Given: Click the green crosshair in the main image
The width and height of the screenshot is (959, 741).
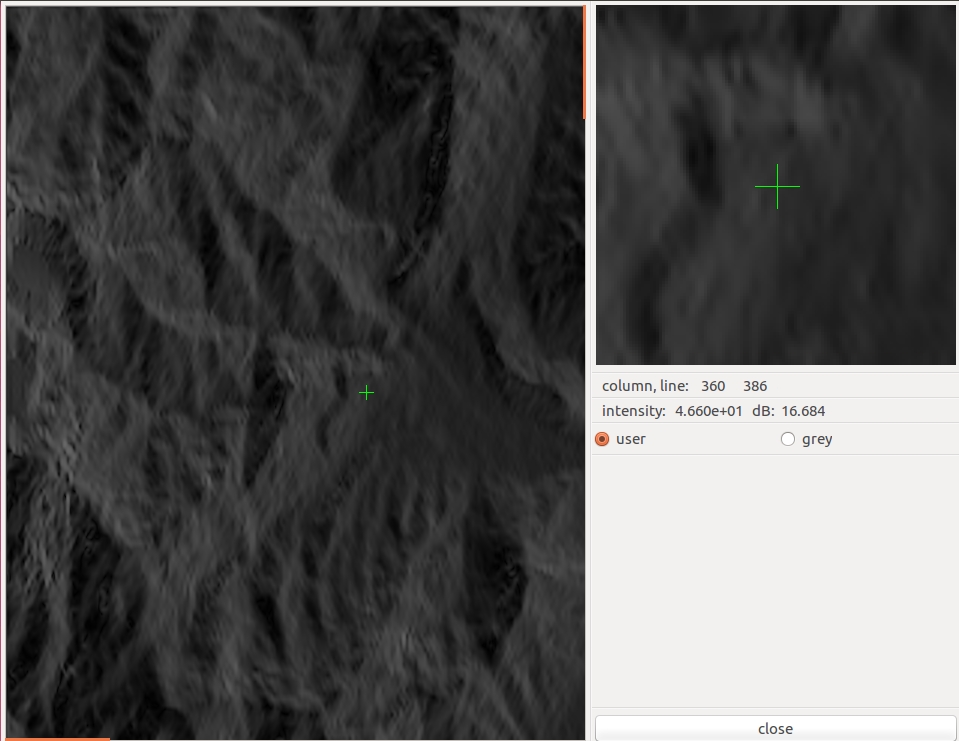Looking at the screenshot, I should [x=366, y=393].
